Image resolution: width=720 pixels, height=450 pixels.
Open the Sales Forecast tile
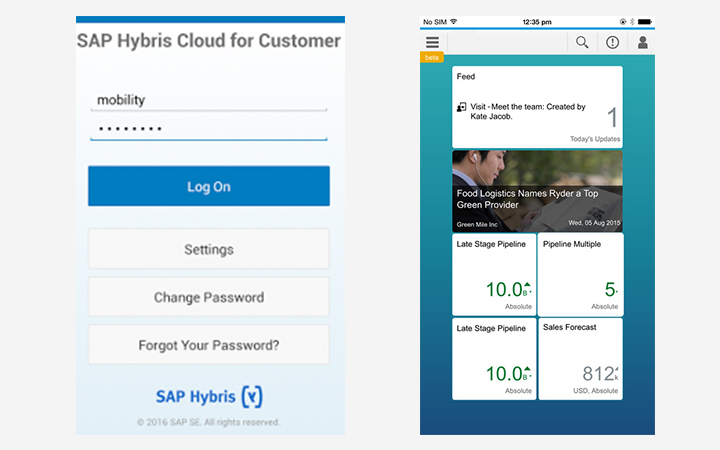pos(580,359)
